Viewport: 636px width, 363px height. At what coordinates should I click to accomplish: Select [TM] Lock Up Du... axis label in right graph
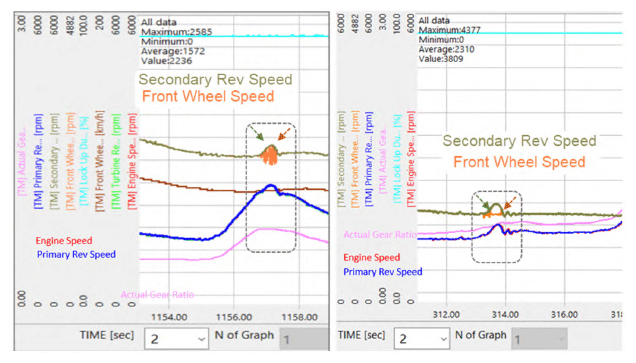point(397,159)
